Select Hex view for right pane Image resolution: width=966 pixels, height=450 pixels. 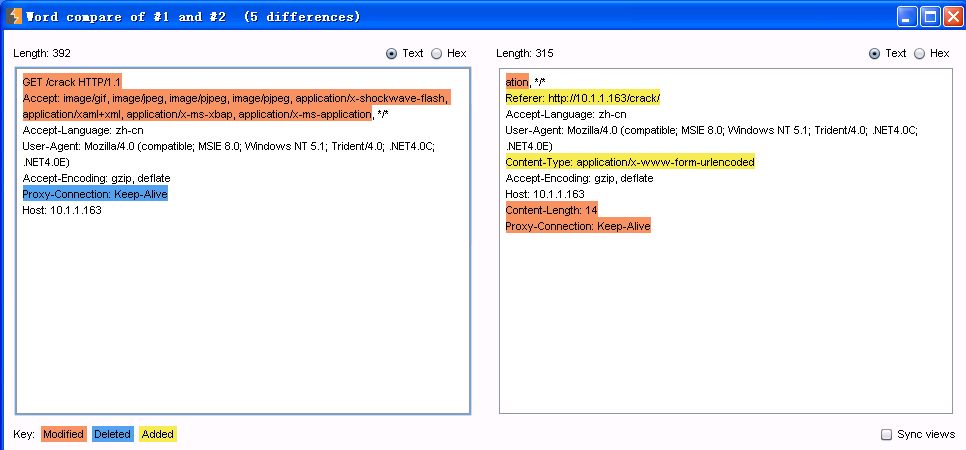(x=919, y=54)
